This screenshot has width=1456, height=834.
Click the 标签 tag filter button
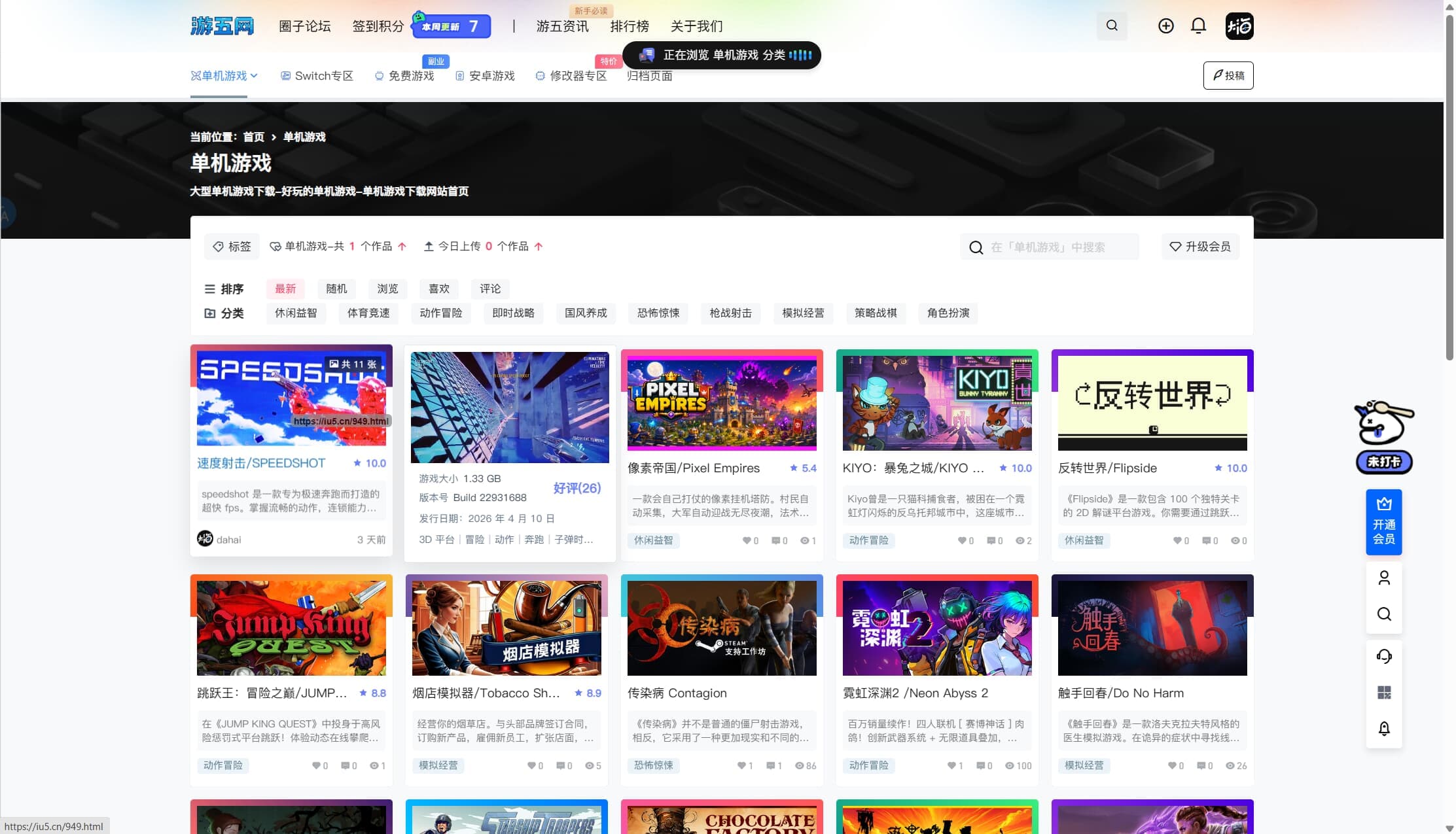[232, 247]
